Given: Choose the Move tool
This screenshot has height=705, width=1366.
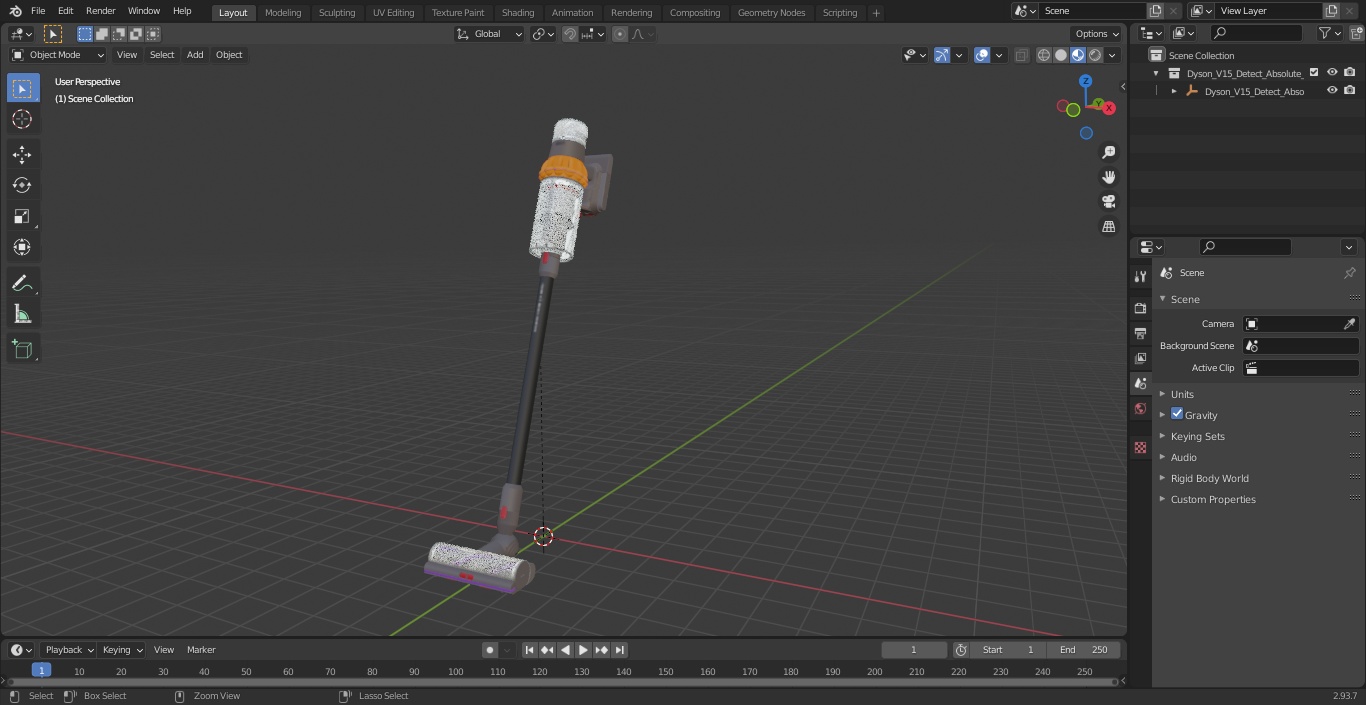Looking at the screenshot, I should coord(22,154).
